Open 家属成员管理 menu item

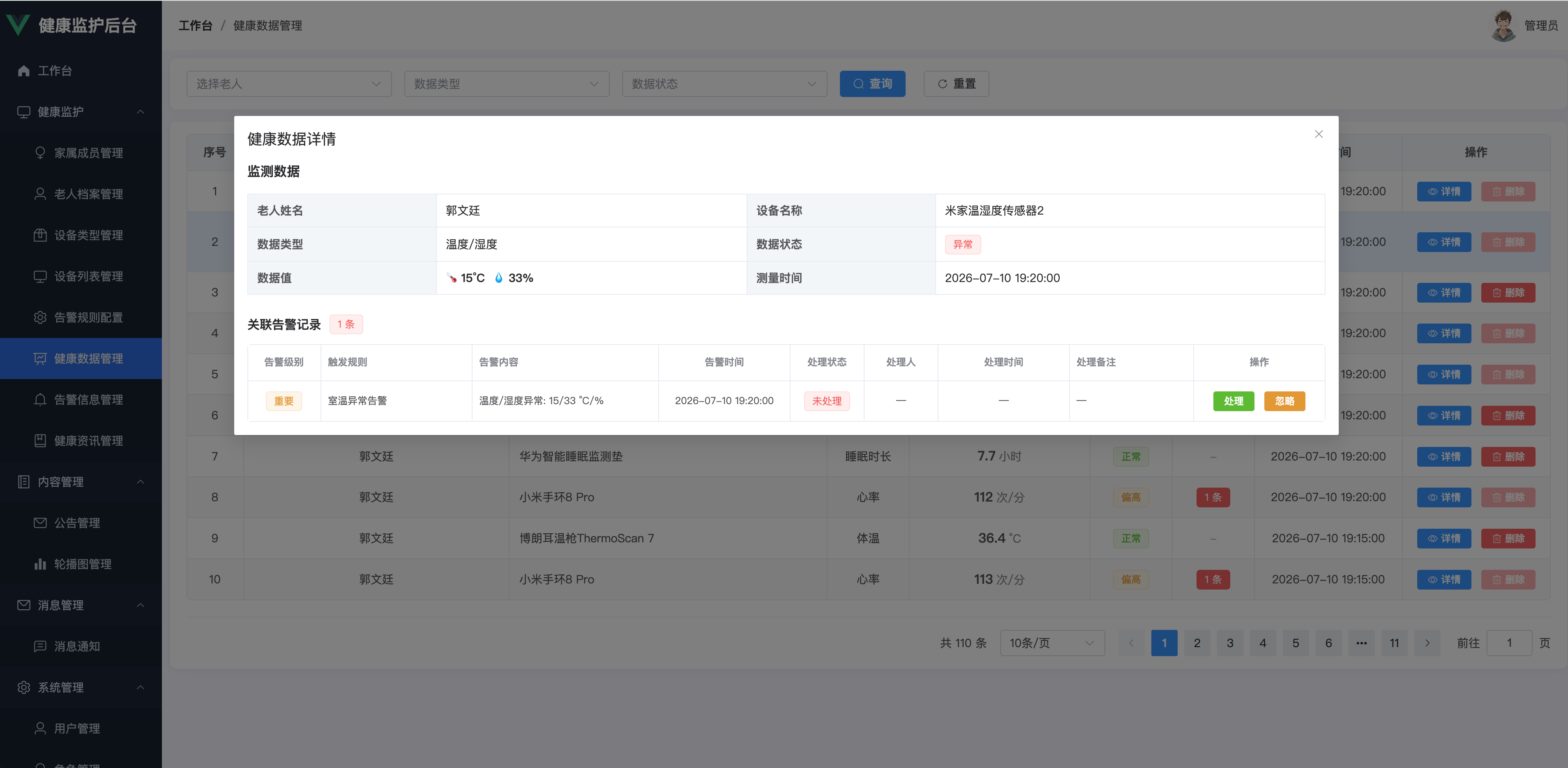[81, 153]
